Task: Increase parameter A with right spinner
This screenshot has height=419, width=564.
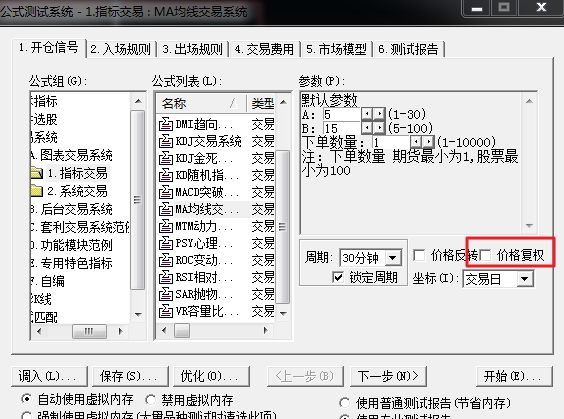Action: coord(379,114)
